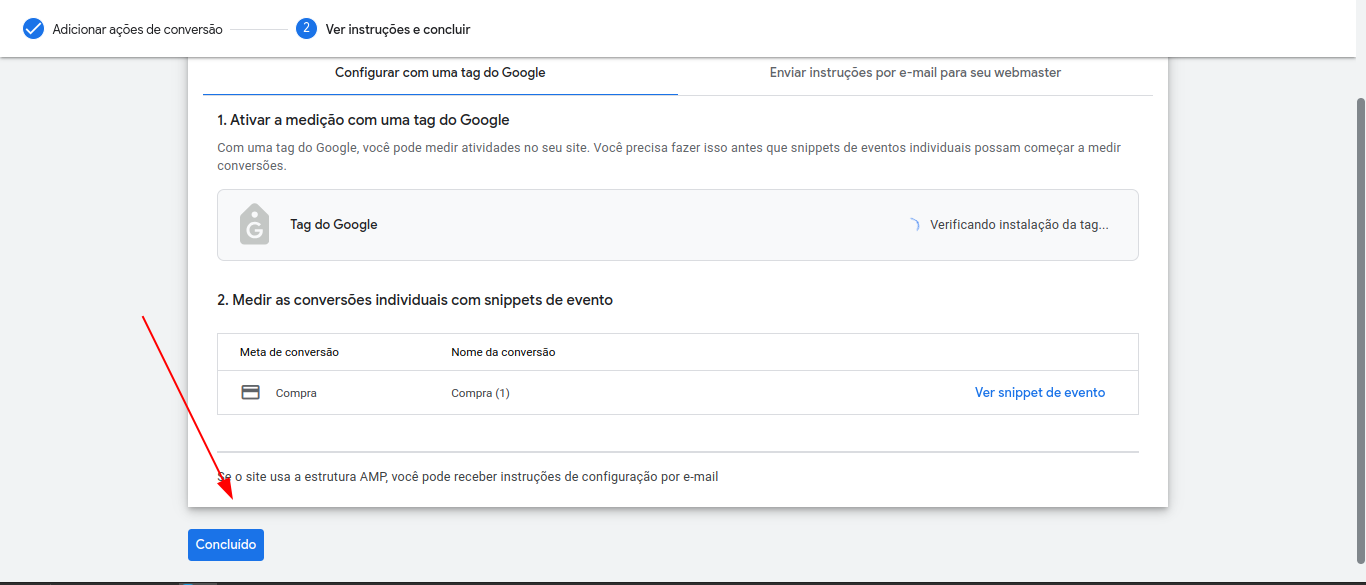Click Verificando instalação da tag status text
The height and width of the screenshot is (585, 1366).
pyautogui.click(x=1019, y=225)
